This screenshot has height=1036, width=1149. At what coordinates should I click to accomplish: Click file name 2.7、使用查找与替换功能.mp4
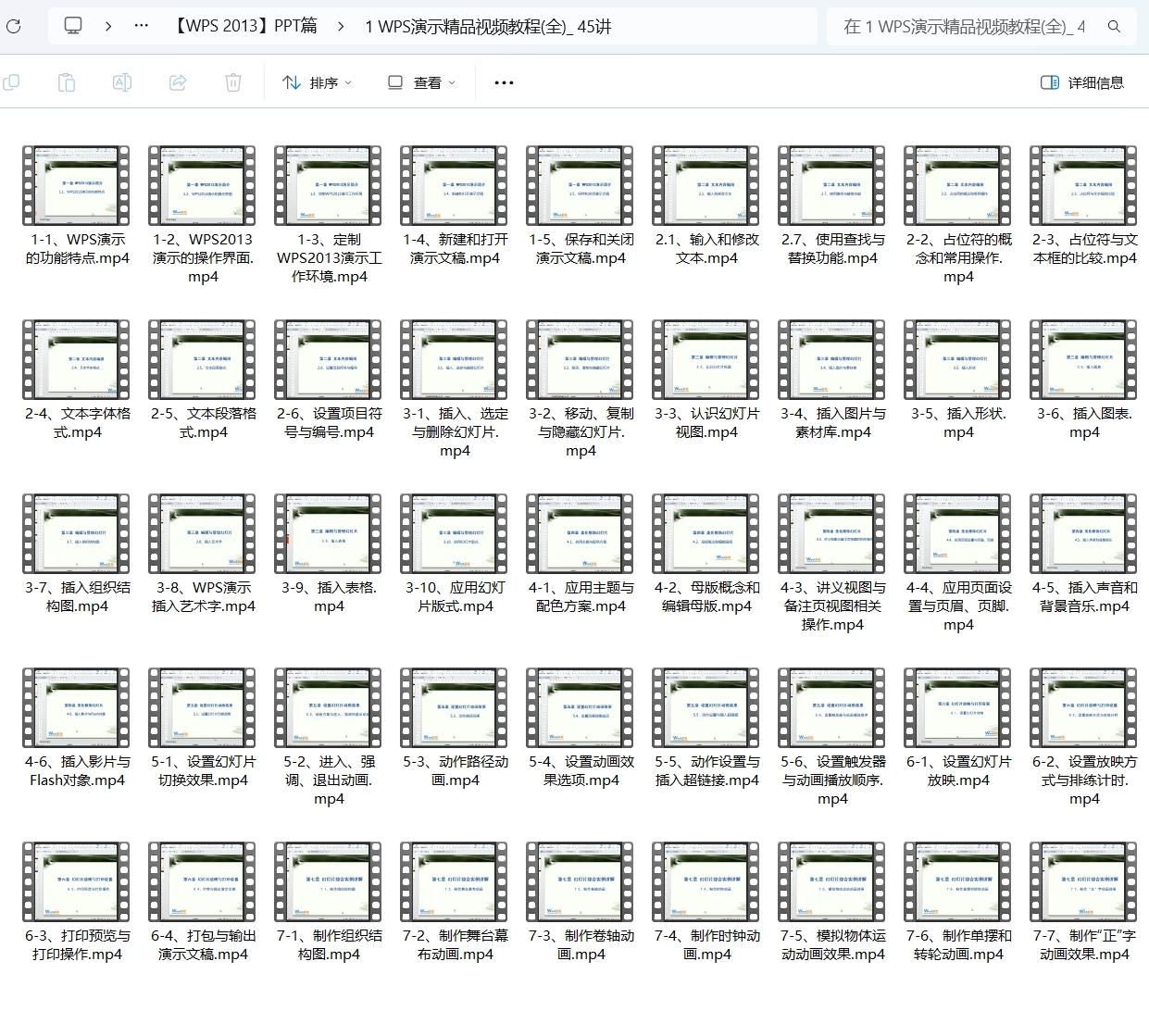832,248
